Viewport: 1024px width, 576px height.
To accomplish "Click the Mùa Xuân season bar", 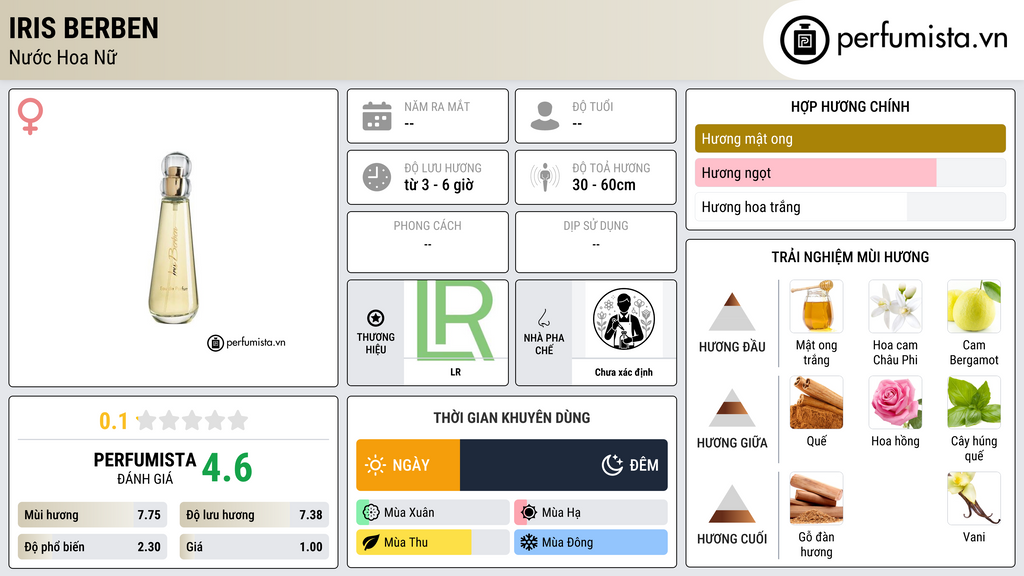I will [433, 512].
